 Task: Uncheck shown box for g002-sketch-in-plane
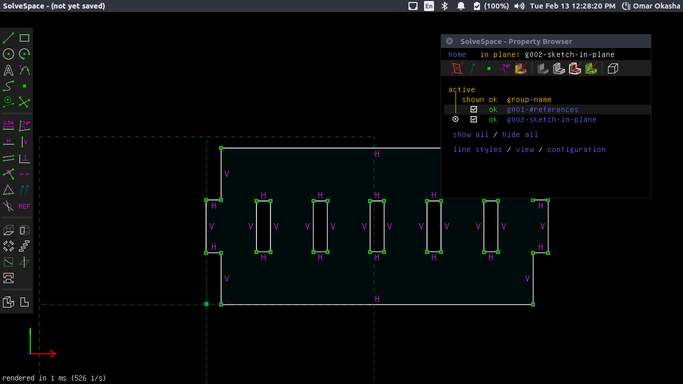pos(473,119)
